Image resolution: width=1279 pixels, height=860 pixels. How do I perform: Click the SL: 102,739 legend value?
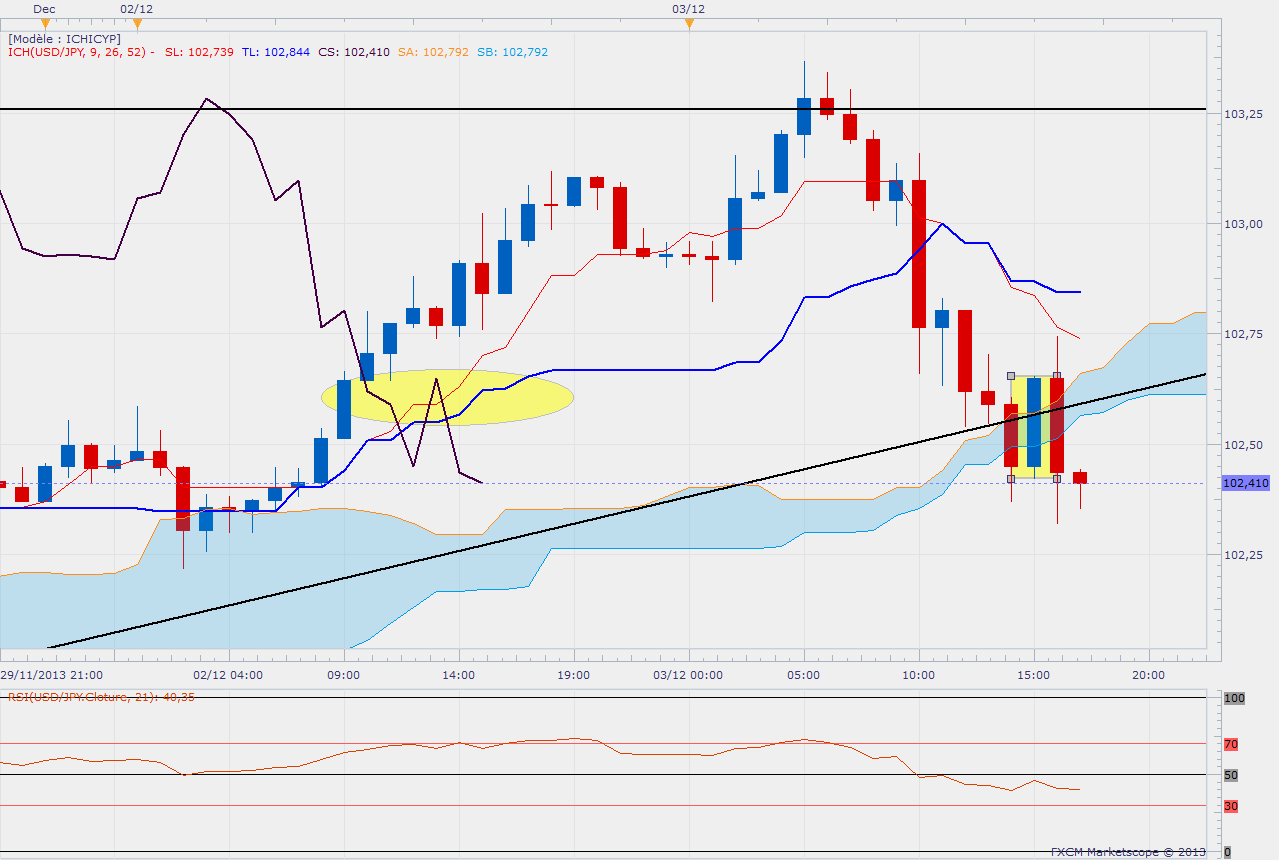[x=198, y=52]
